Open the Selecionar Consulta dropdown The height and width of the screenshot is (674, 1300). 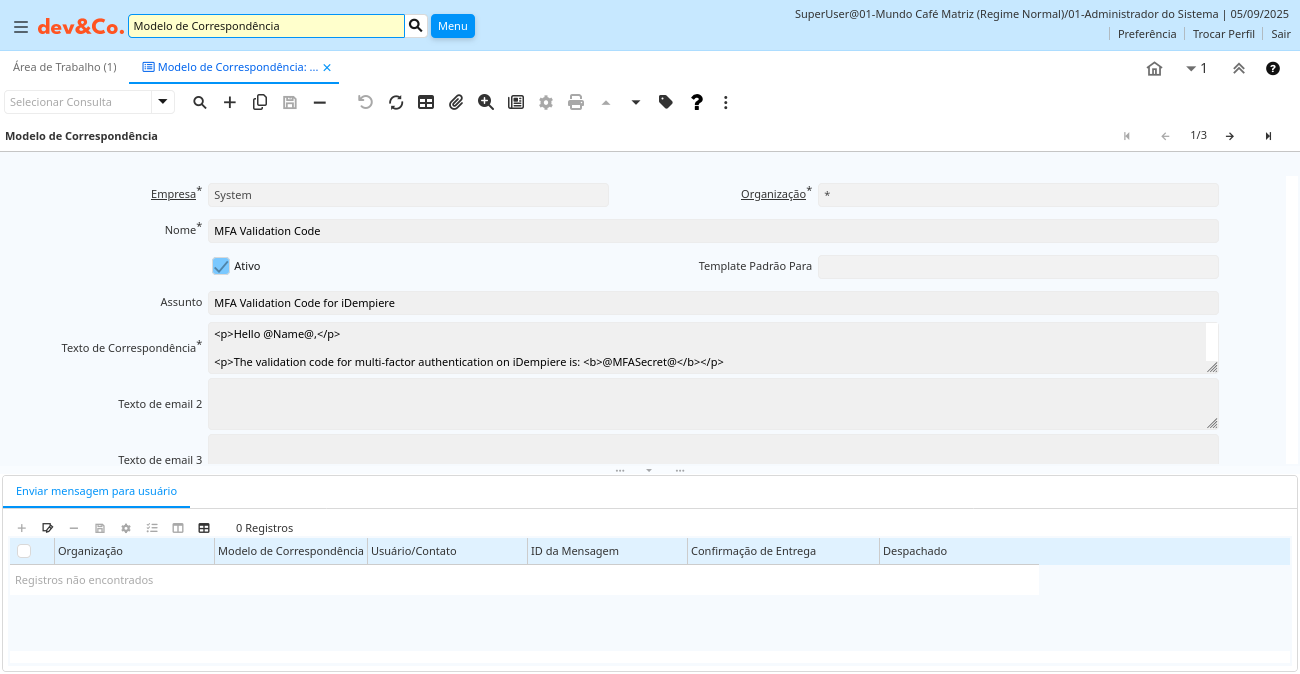(163, 102)
